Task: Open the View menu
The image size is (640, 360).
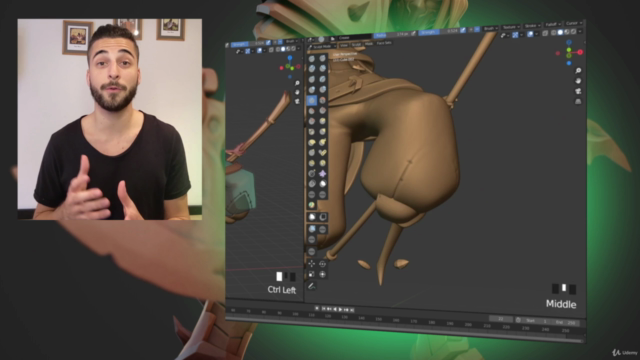Action: (344, 45)
